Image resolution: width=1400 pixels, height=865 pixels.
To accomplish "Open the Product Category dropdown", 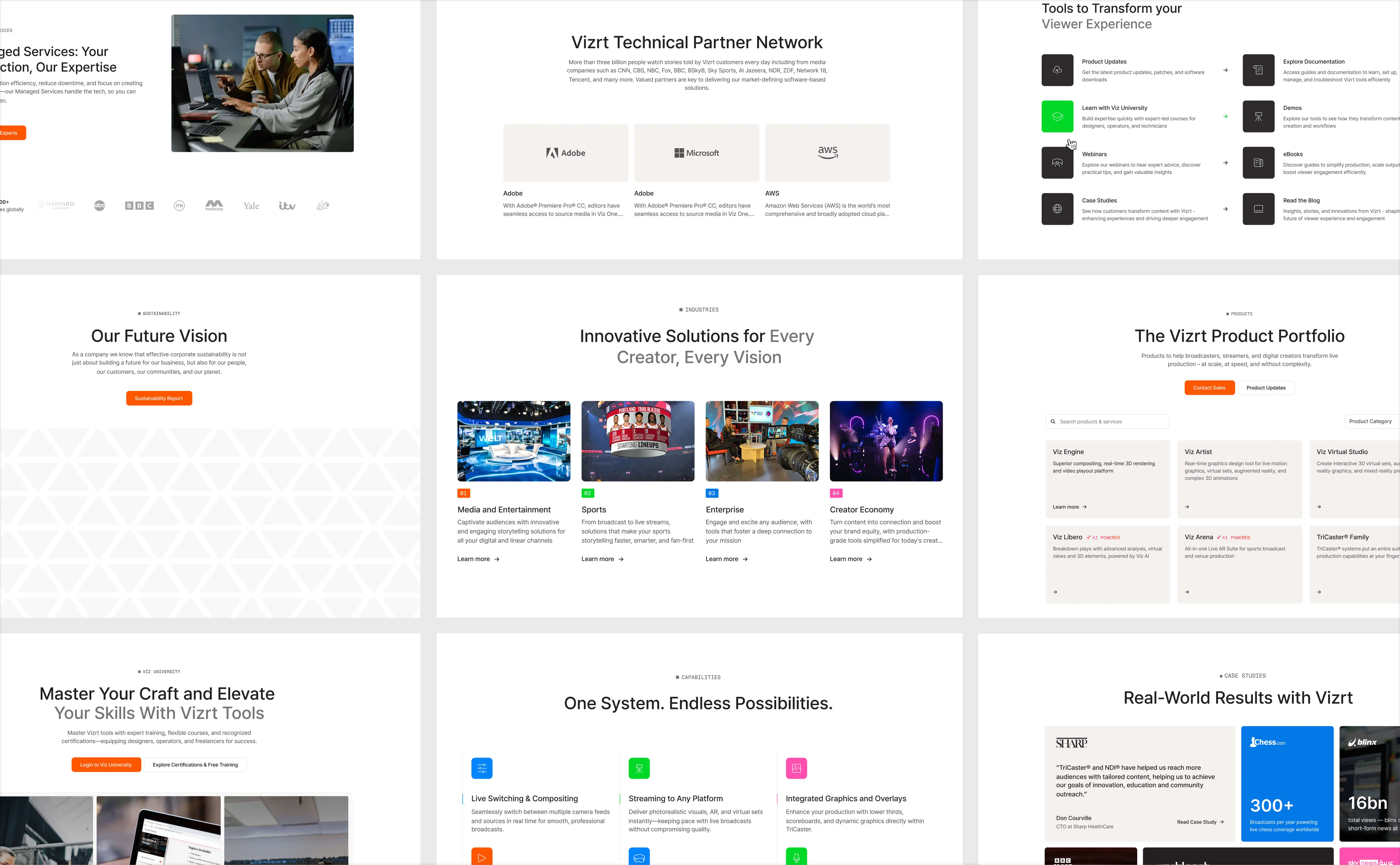I will pos(1371,421).
